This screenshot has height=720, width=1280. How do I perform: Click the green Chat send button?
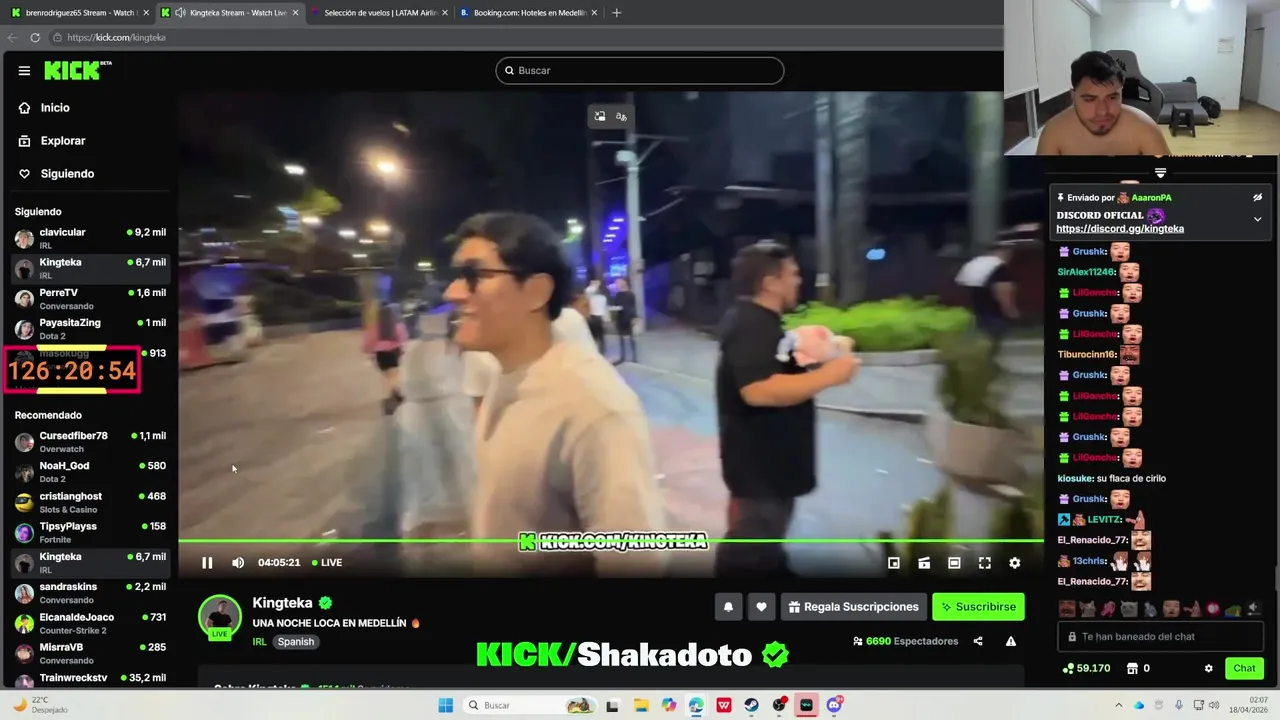(1244, 668)
